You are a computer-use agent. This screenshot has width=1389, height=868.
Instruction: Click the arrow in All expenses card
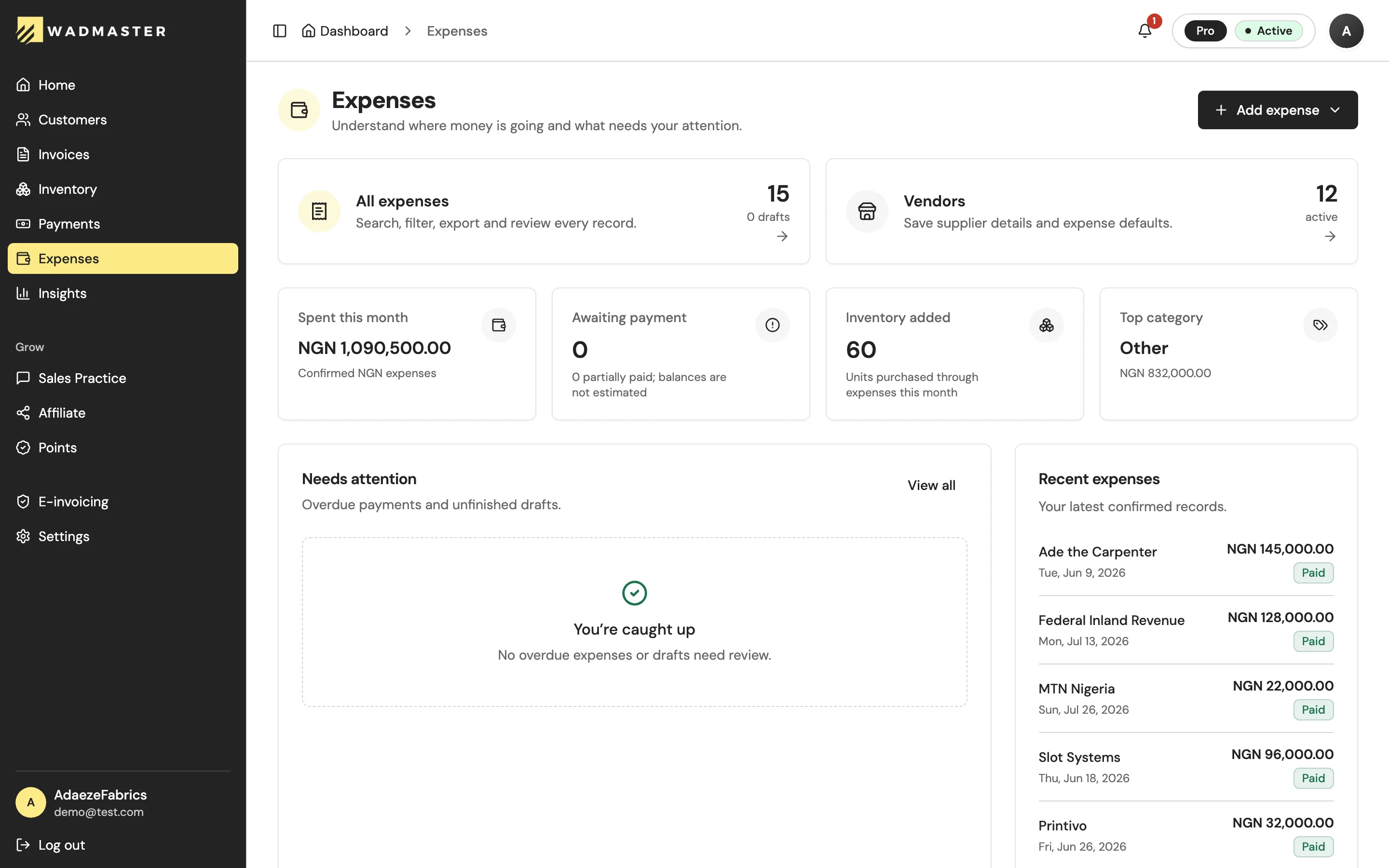click(x=782, y=236)
